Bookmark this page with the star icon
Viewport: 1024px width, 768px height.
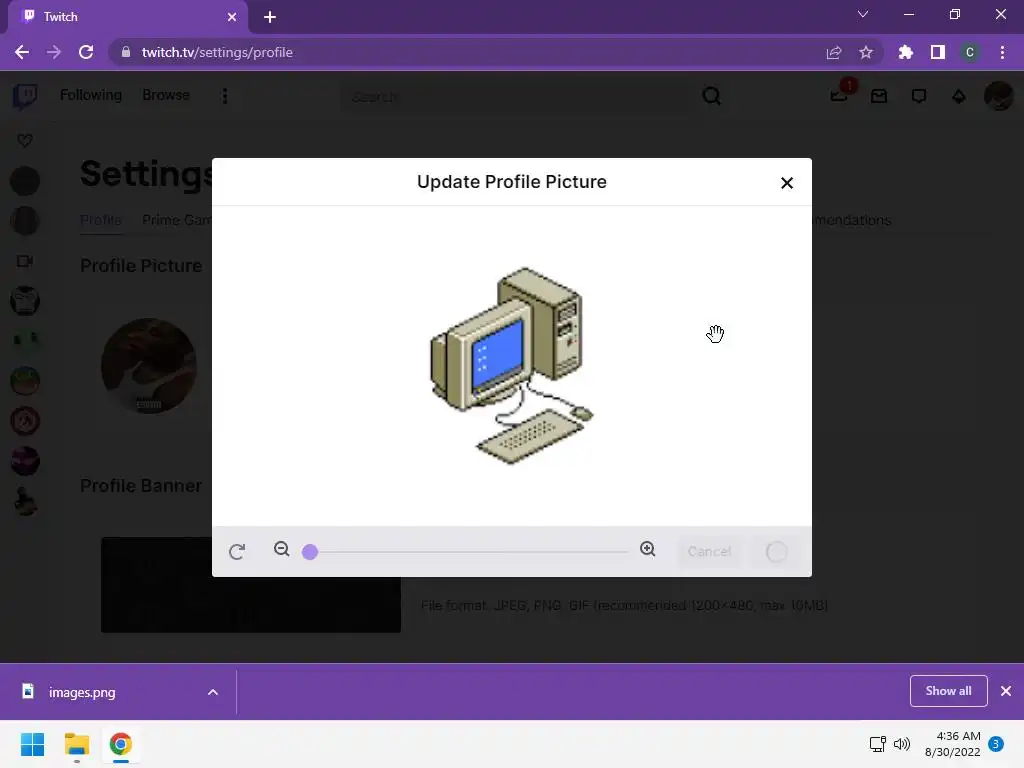tap(866, 52)
